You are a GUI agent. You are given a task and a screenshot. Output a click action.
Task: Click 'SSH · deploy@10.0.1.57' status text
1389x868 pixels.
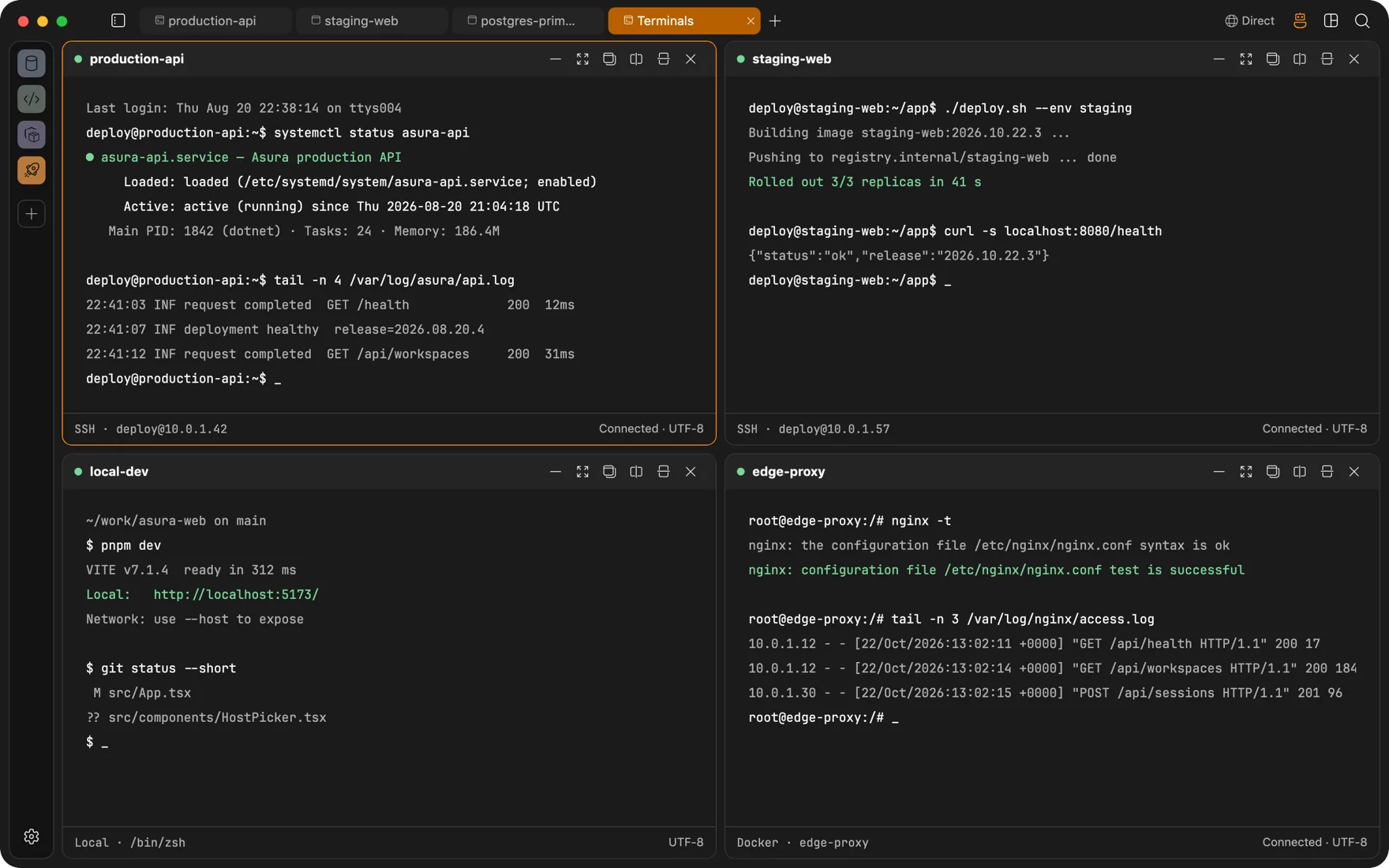click(813, 429)
